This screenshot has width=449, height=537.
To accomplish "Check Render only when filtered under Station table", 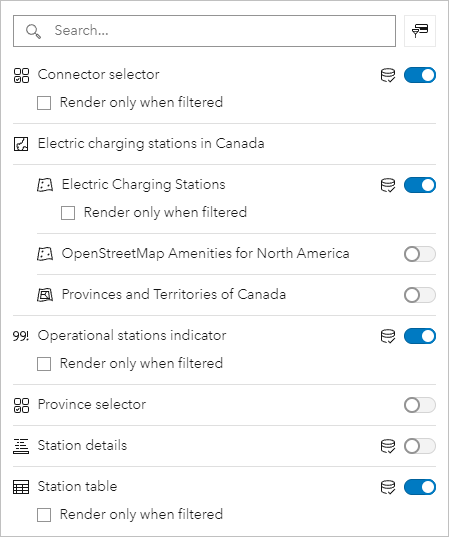I will coord(44,515).
